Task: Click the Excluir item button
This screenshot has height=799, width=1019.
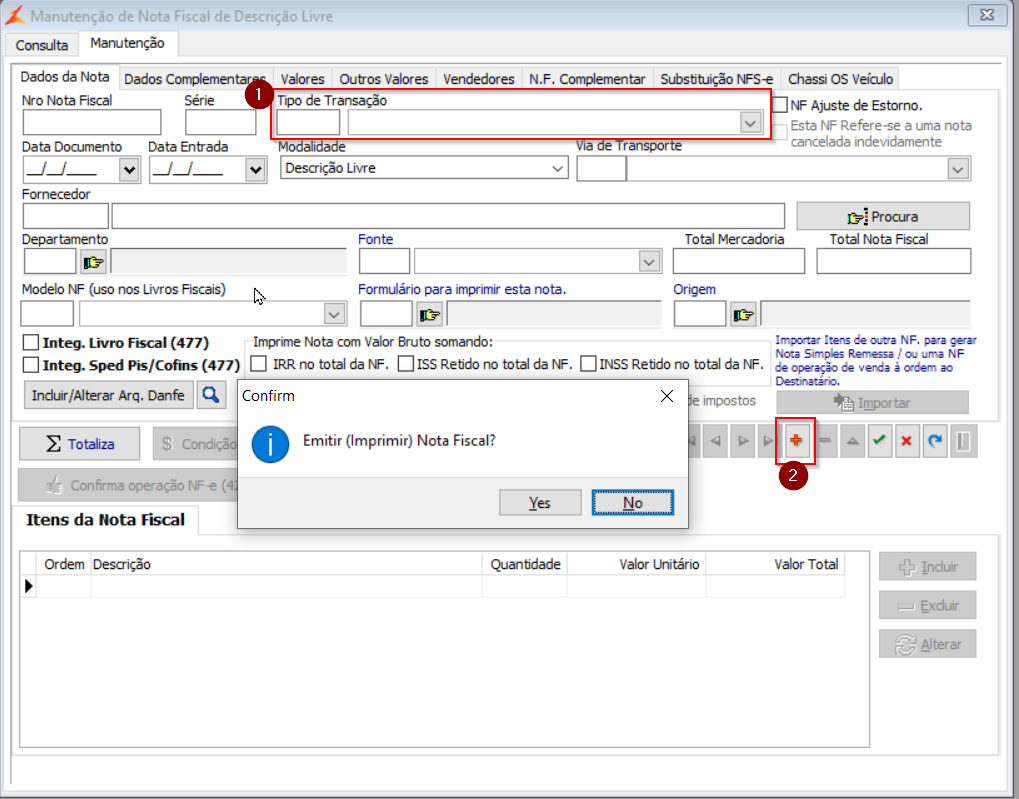Action: [927, 605]
